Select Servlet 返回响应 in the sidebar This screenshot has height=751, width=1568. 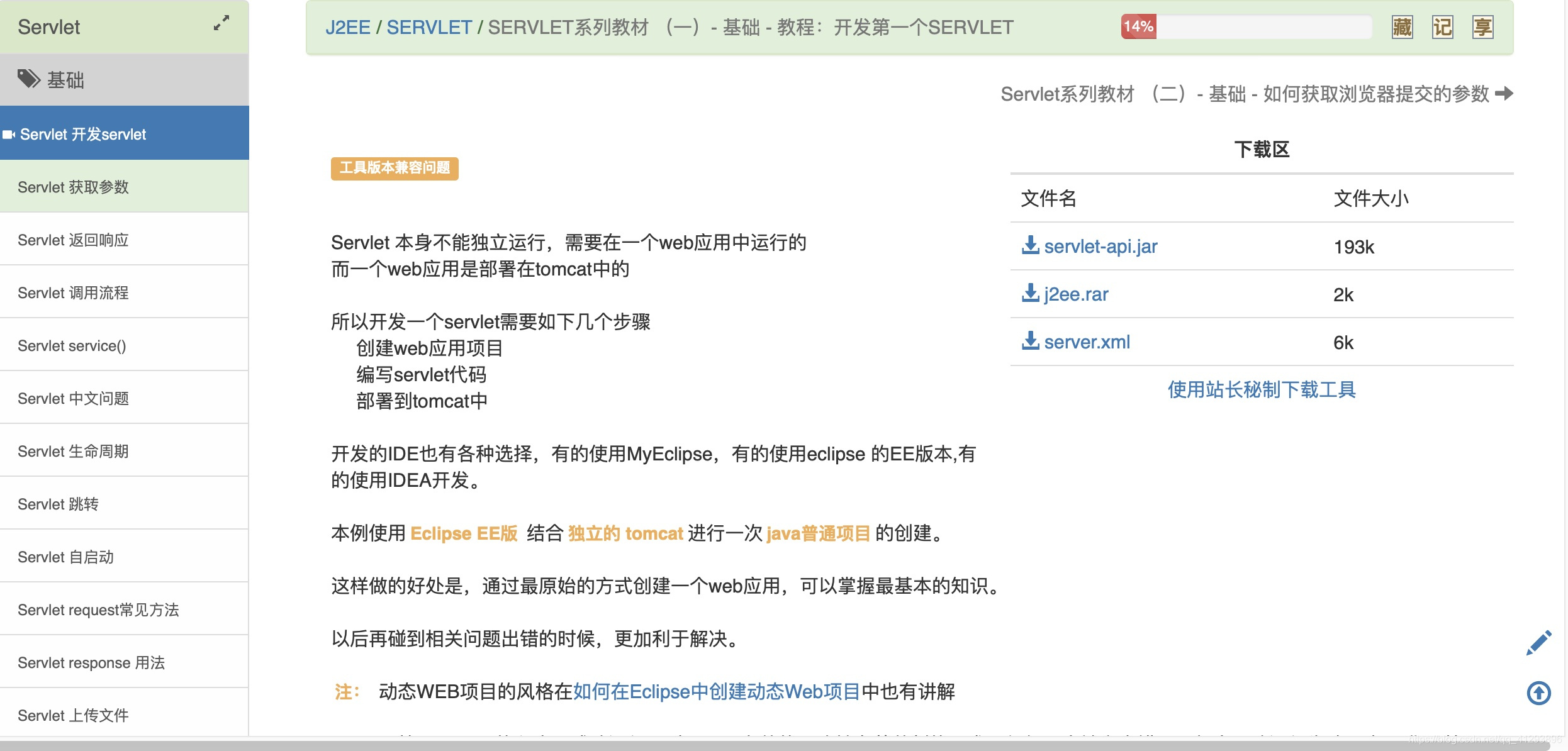click(73, 240)
